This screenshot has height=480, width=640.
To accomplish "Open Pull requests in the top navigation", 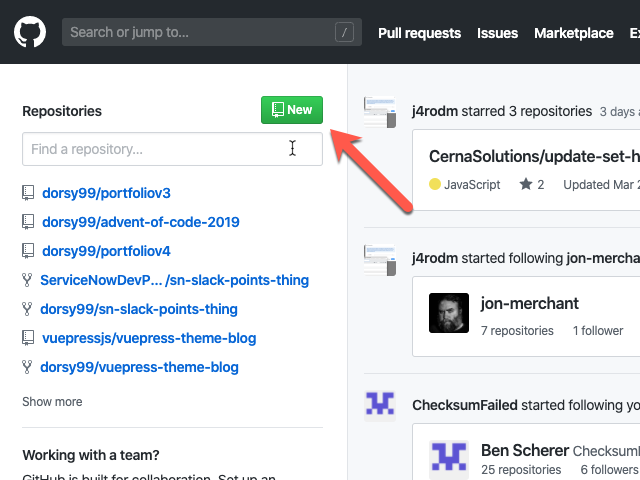I will pyautogui.click(x=419, y=33).
